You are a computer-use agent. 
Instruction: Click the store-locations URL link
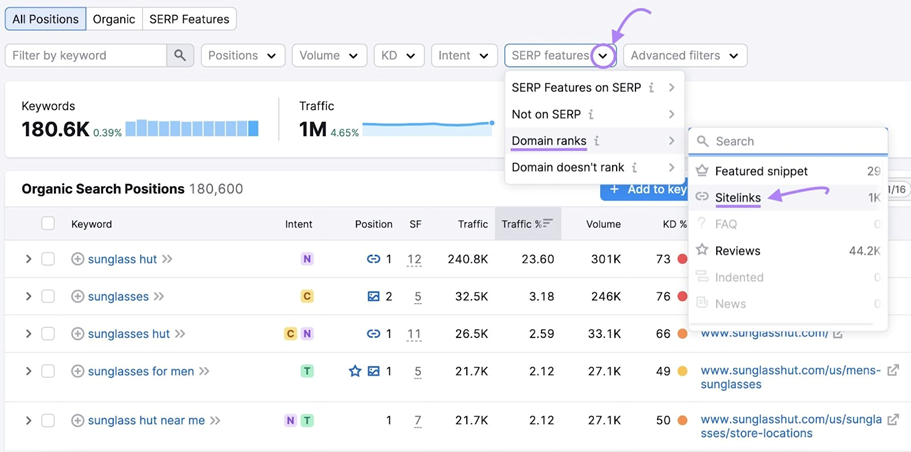pos(791,427)
